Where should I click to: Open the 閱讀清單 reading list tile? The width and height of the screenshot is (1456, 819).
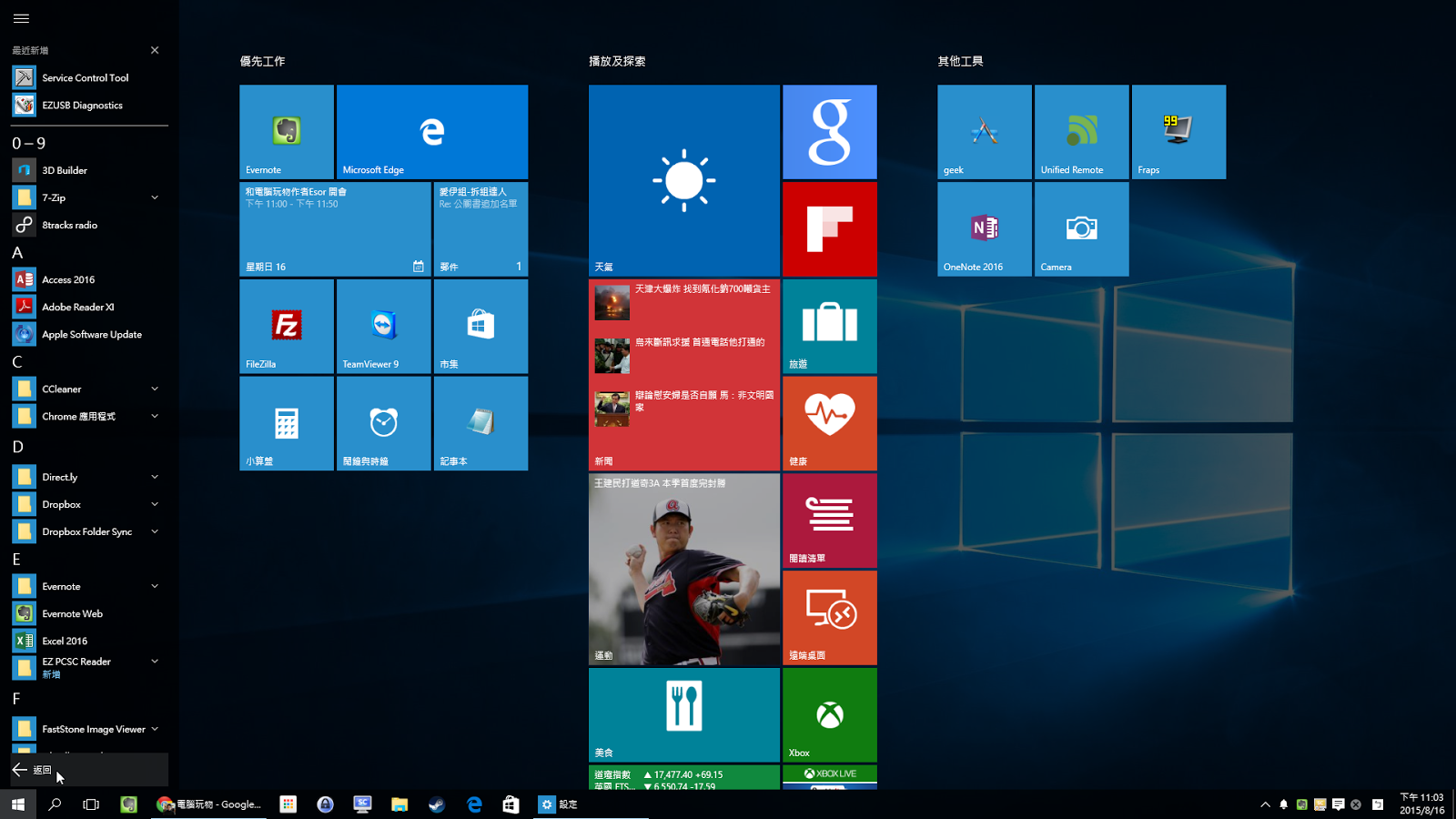(830, 521)
